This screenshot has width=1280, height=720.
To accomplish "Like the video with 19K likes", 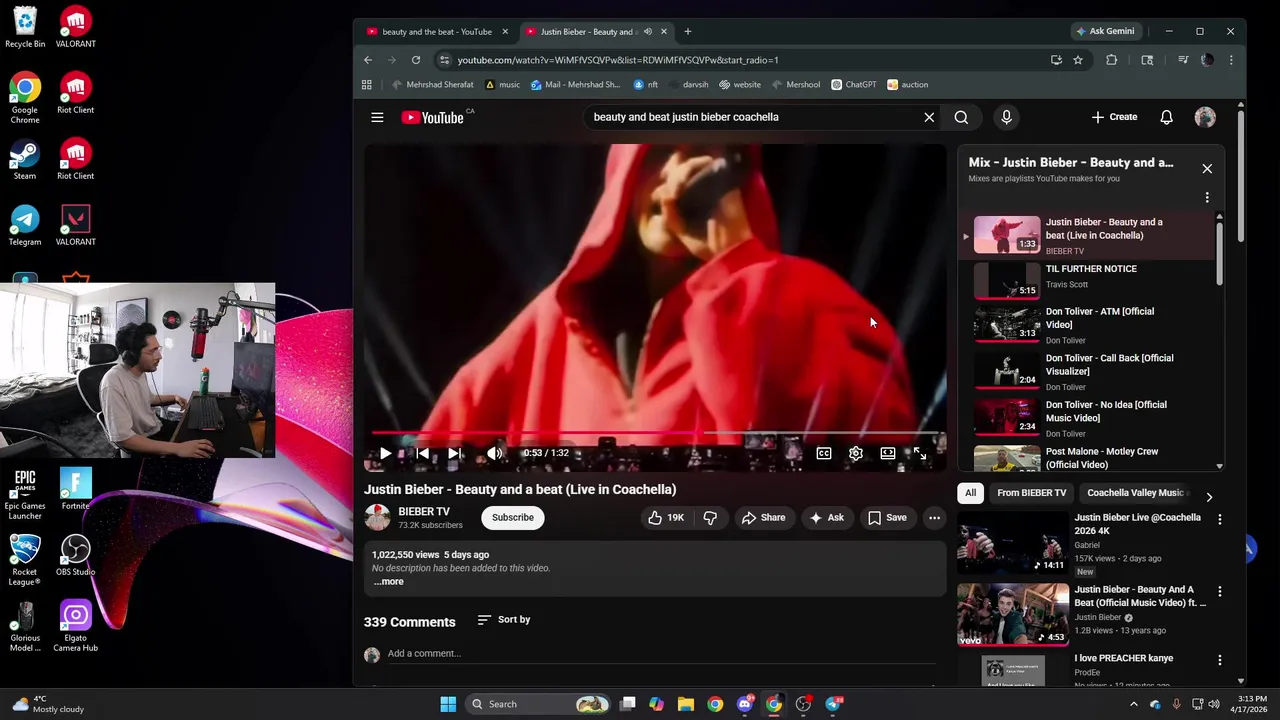I will [665, 517].
